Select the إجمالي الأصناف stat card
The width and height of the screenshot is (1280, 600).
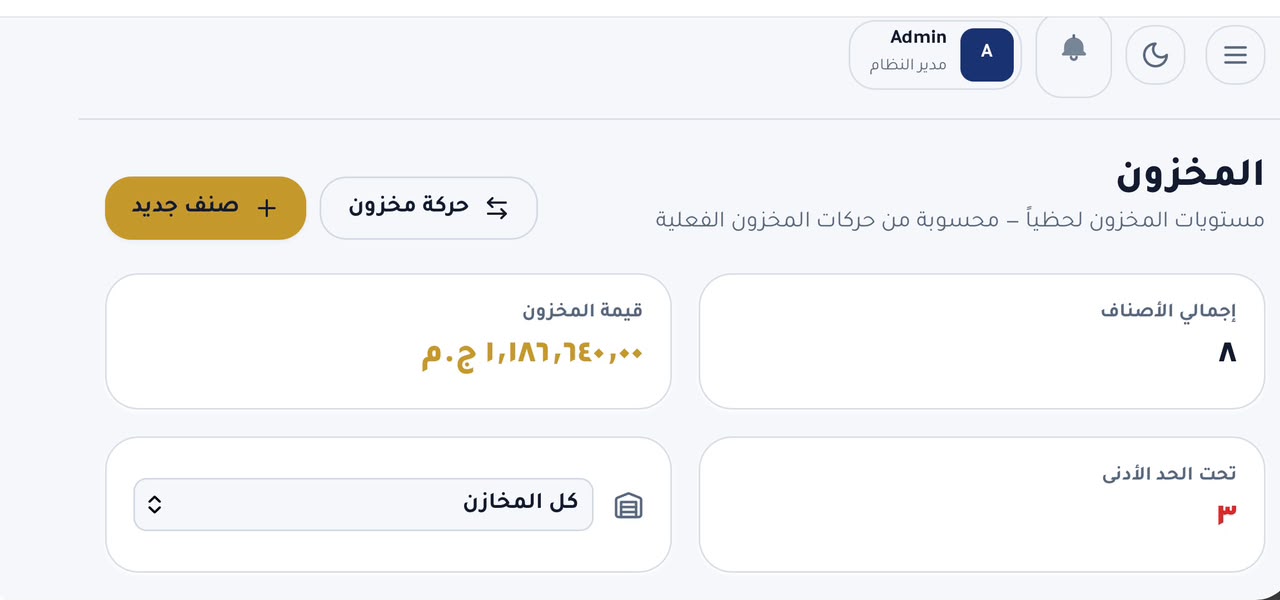982,341
